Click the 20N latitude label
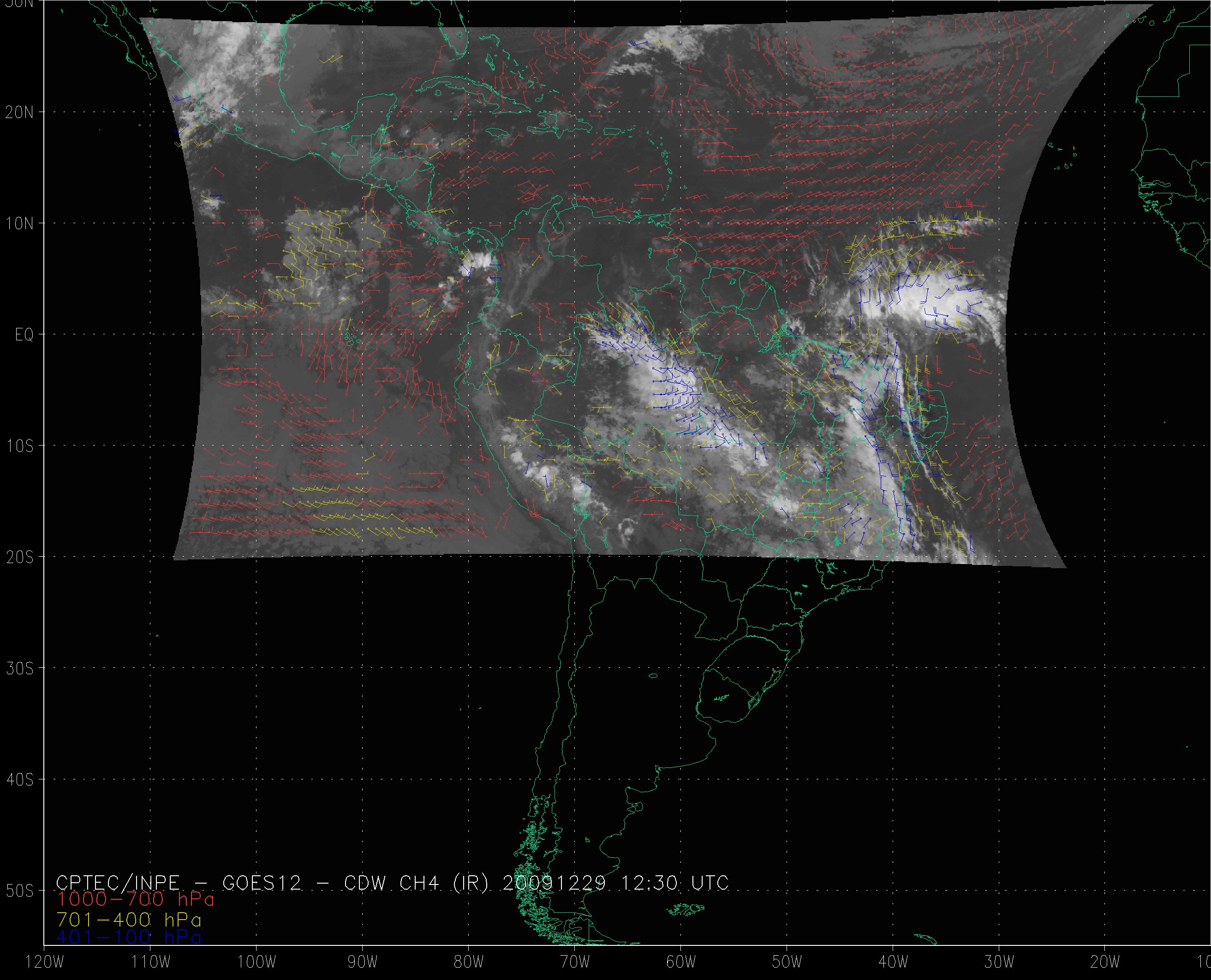This screenshot has height=980, width=1211. tap(19, 113)
